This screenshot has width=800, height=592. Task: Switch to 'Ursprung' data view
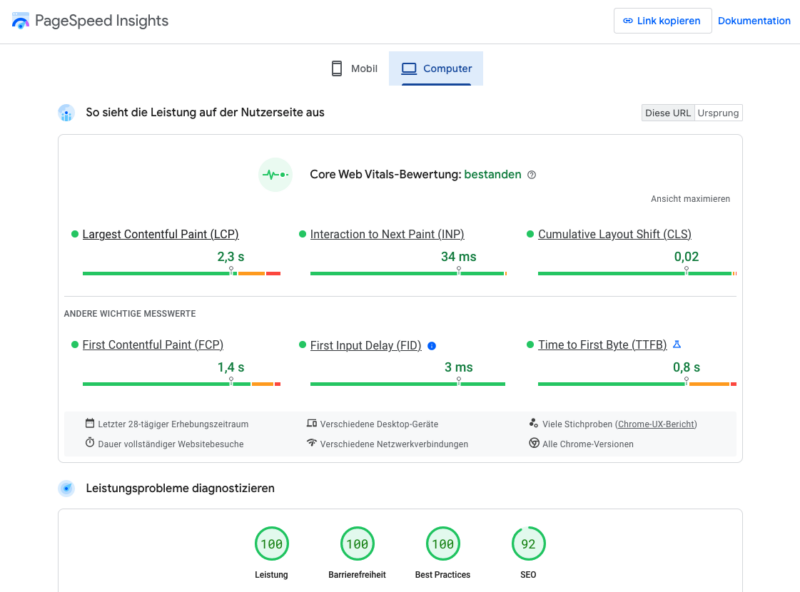point(718,113)
